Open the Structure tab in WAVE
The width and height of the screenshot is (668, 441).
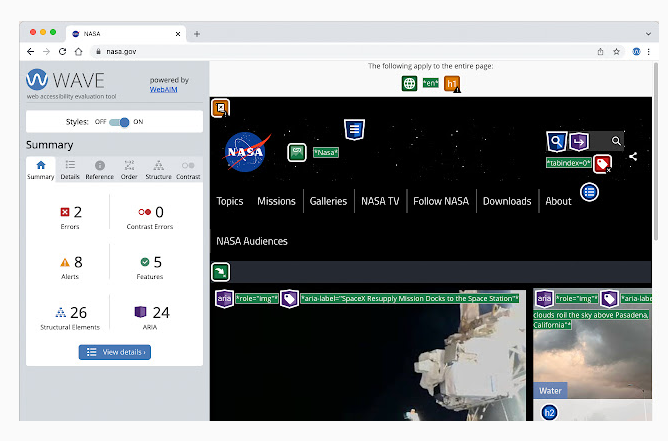point(158,170)
